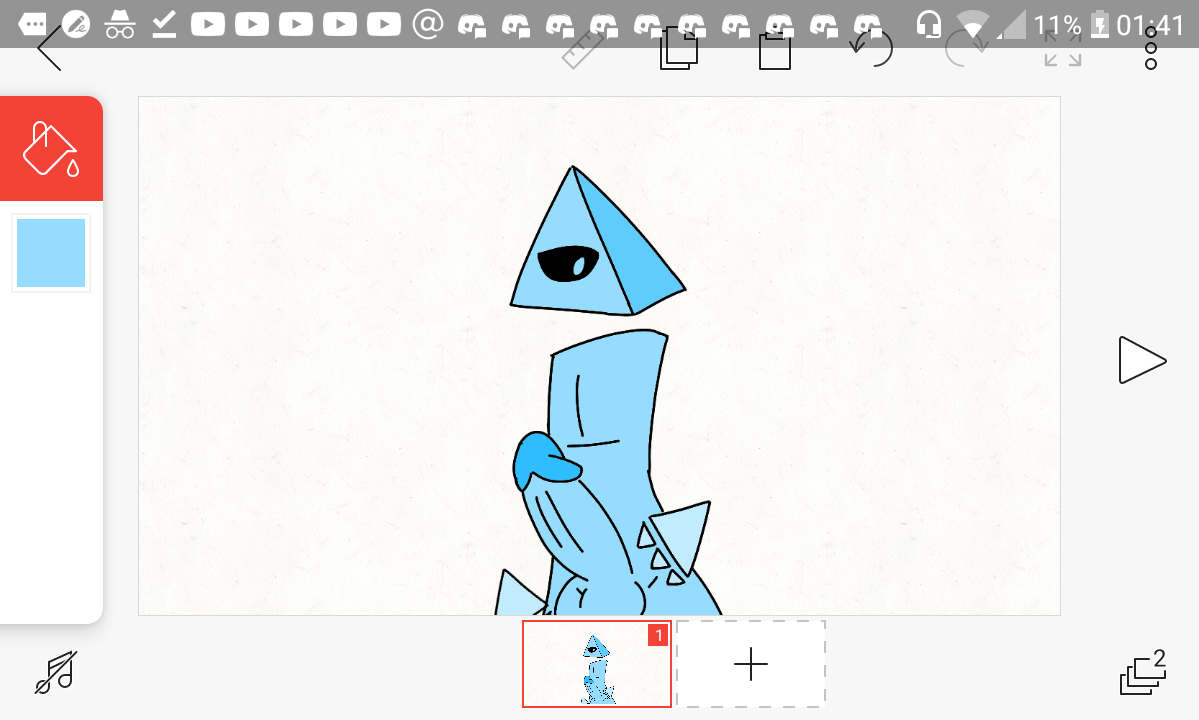Click the red frame number 1 badge

659,635
